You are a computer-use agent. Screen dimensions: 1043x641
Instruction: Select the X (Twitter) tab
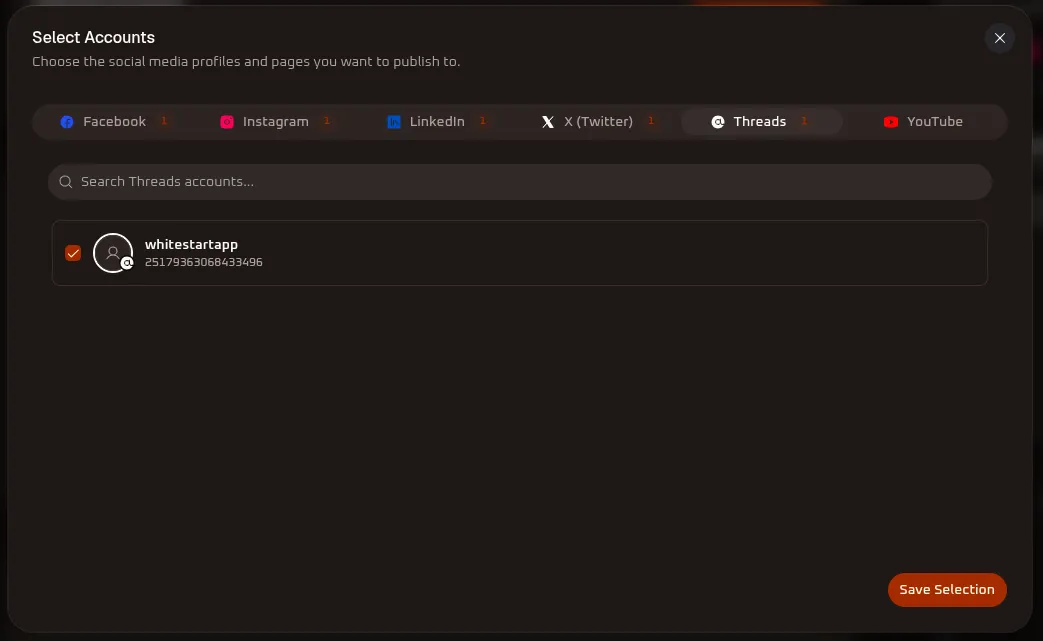[x=597, y=122]
